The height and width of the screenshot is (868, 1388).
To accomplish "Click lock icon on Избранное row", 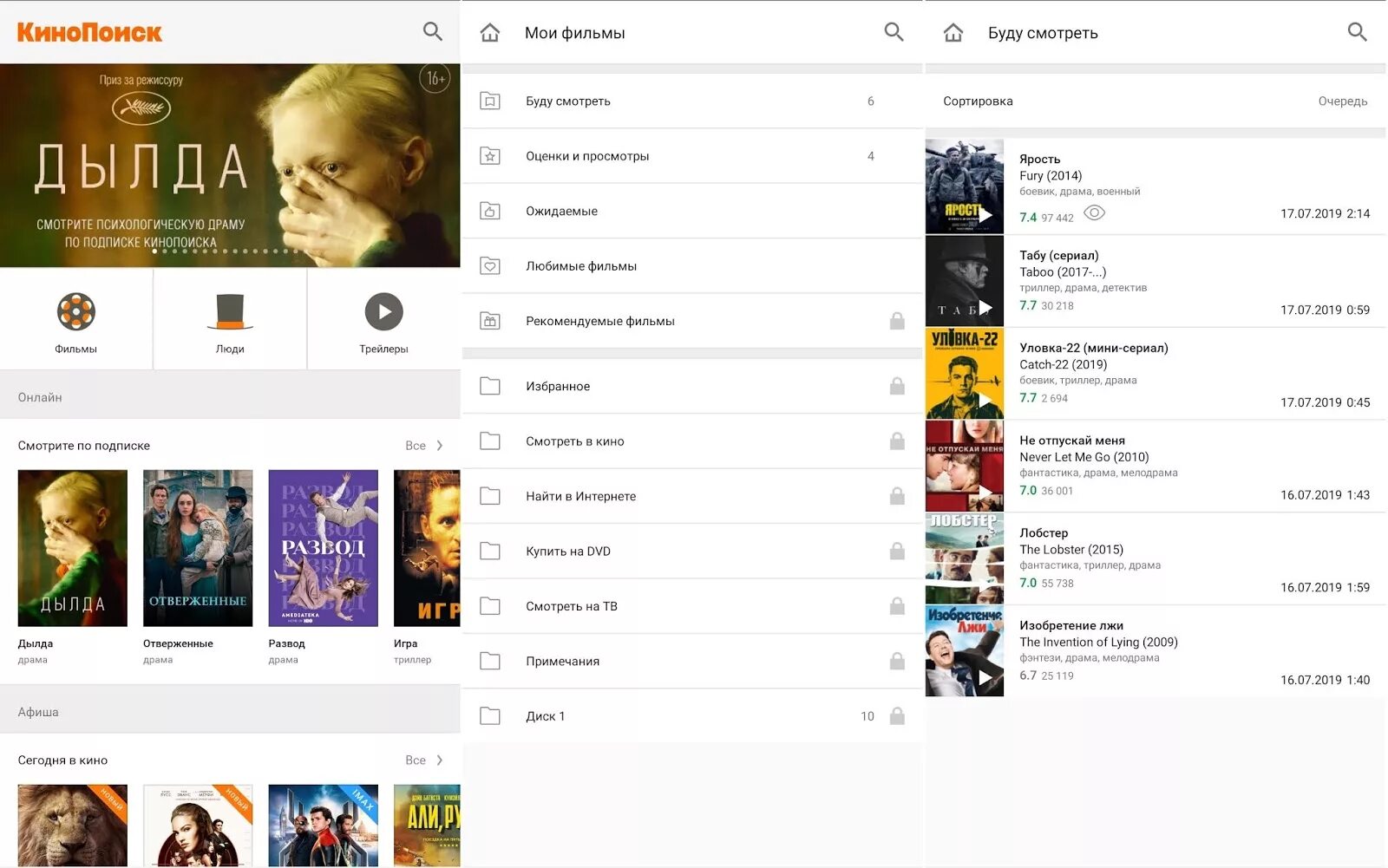I will pos(897,386).
